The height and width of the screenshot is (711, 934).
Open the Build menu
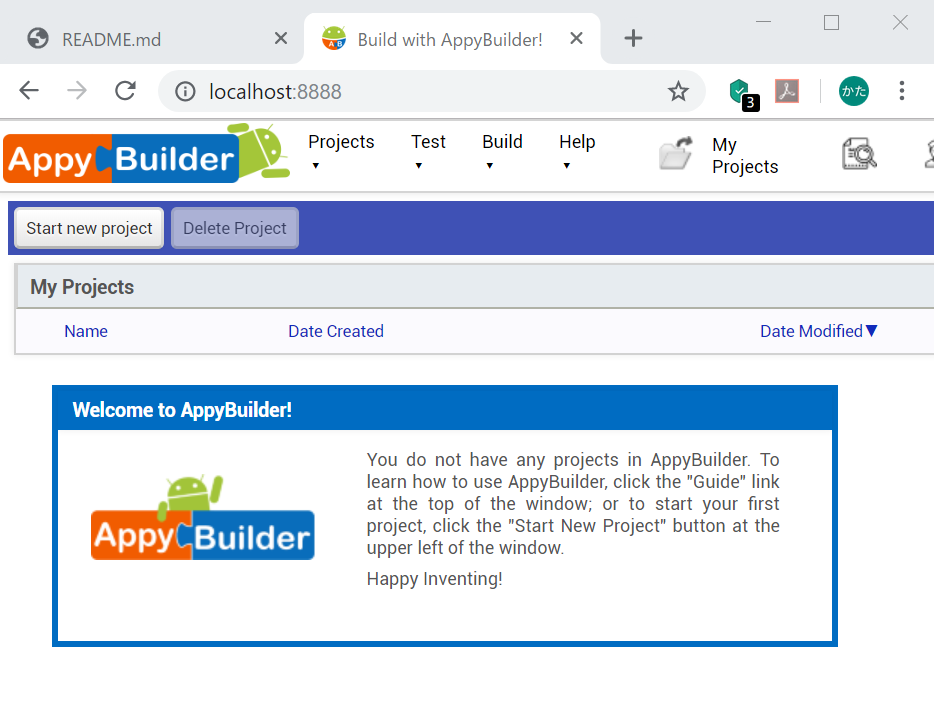coord(502,142)
